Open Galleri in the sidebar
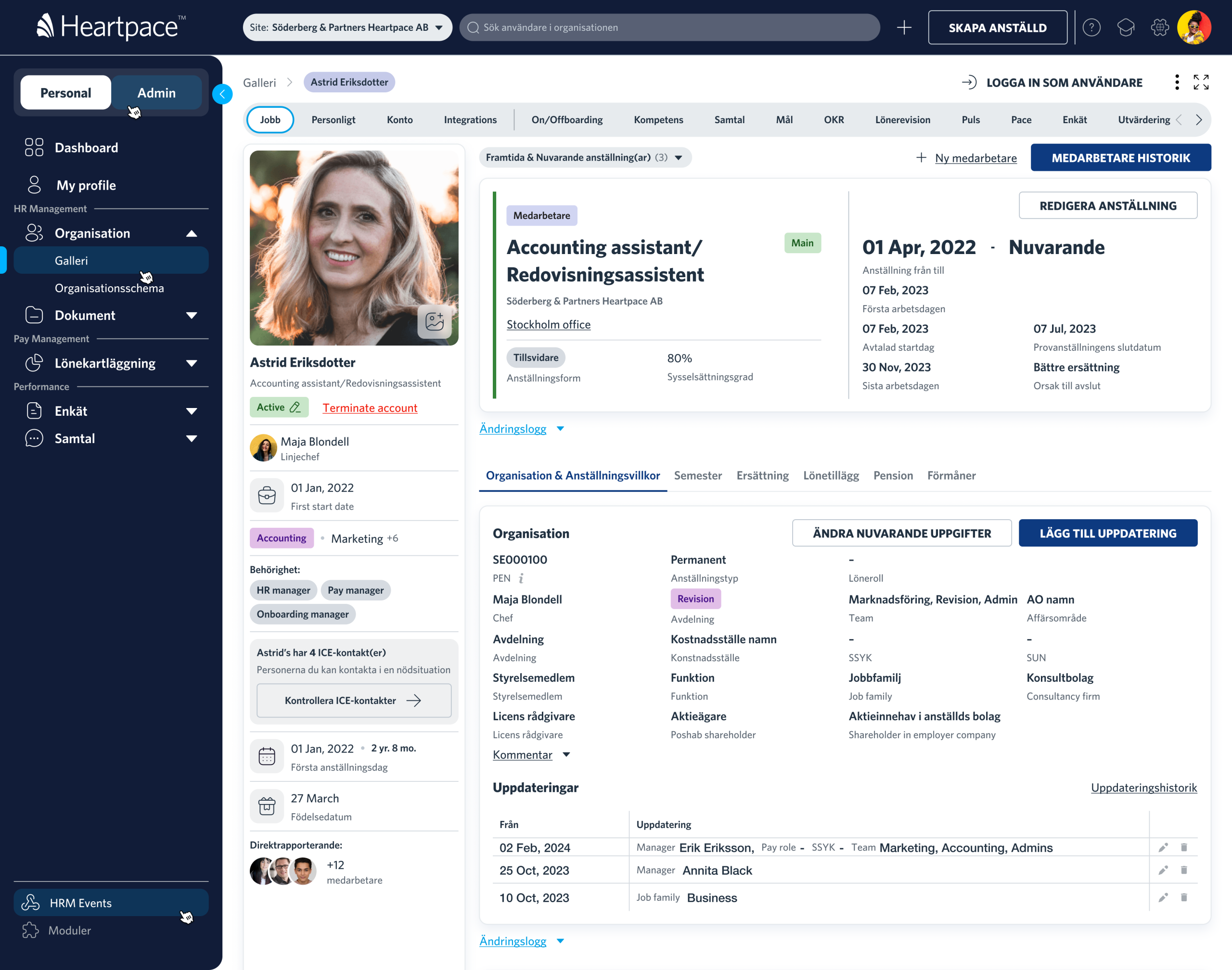Screen dimensions: 1232x970 111,260
